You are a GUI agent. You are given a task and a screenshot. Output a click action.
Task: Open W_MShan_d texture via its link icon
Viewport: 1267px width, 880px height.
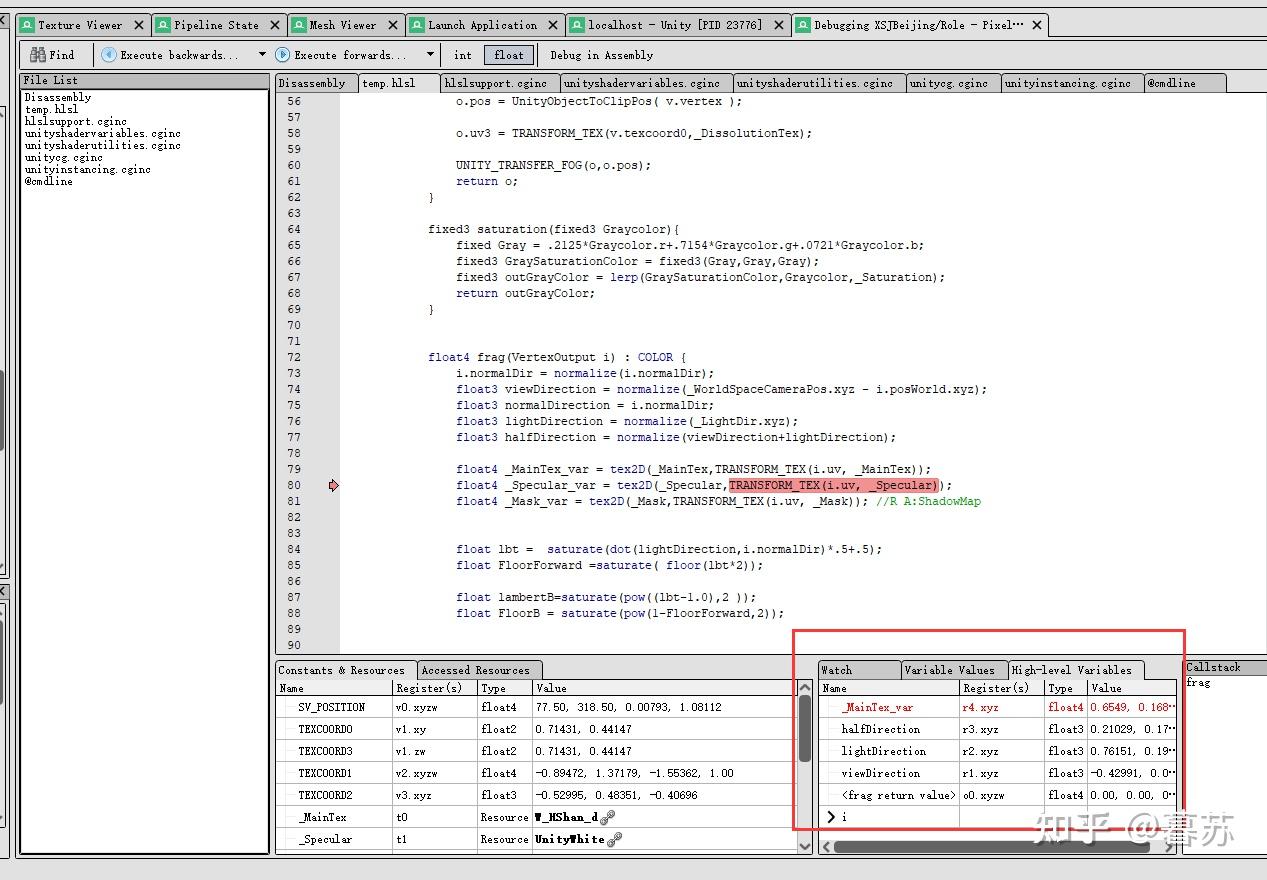click(608, 817)
